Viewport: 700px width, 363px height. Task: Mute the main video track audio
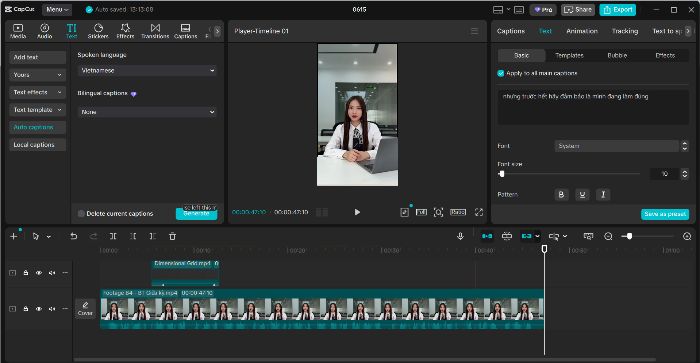pos(52,309)
